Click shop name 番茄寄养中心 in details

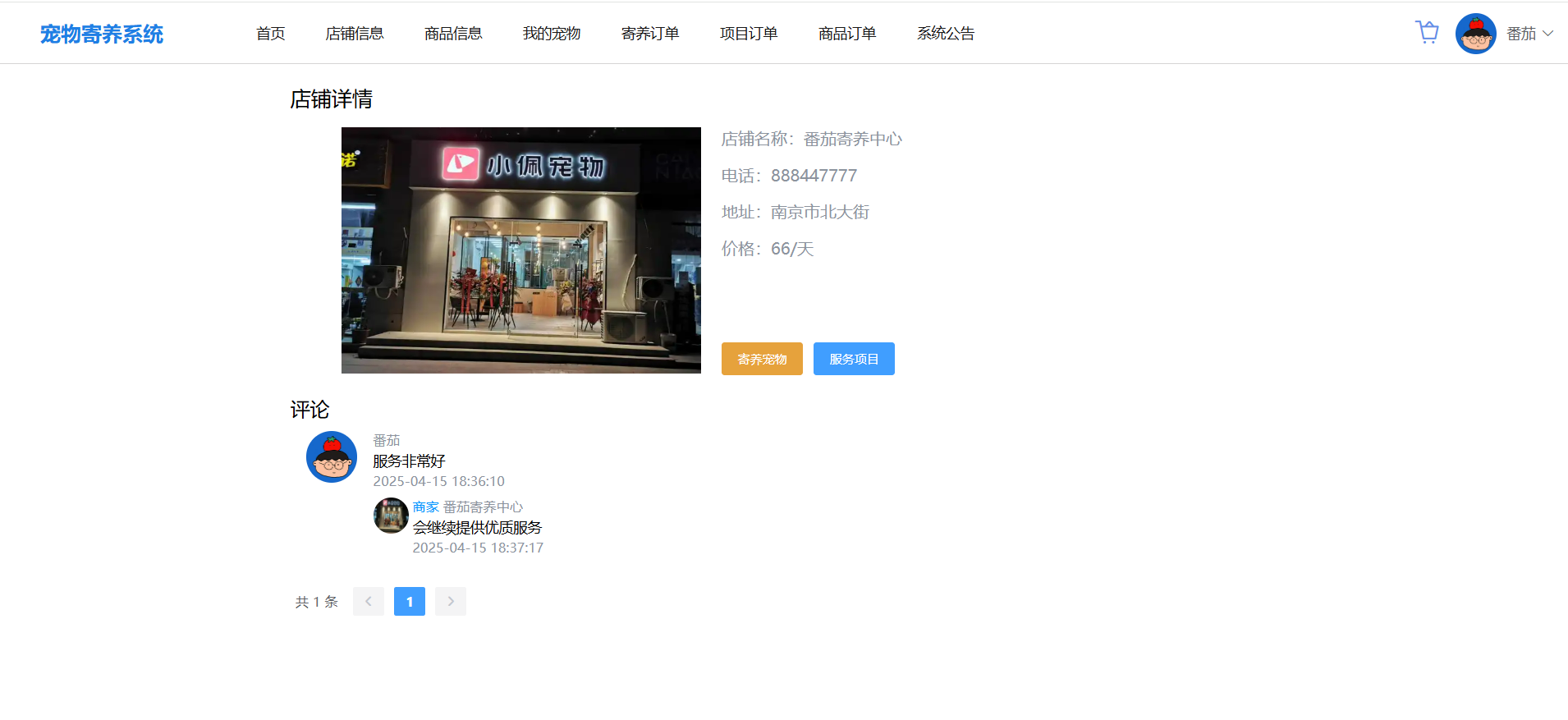pyautogui.click(x=853, y=139)
